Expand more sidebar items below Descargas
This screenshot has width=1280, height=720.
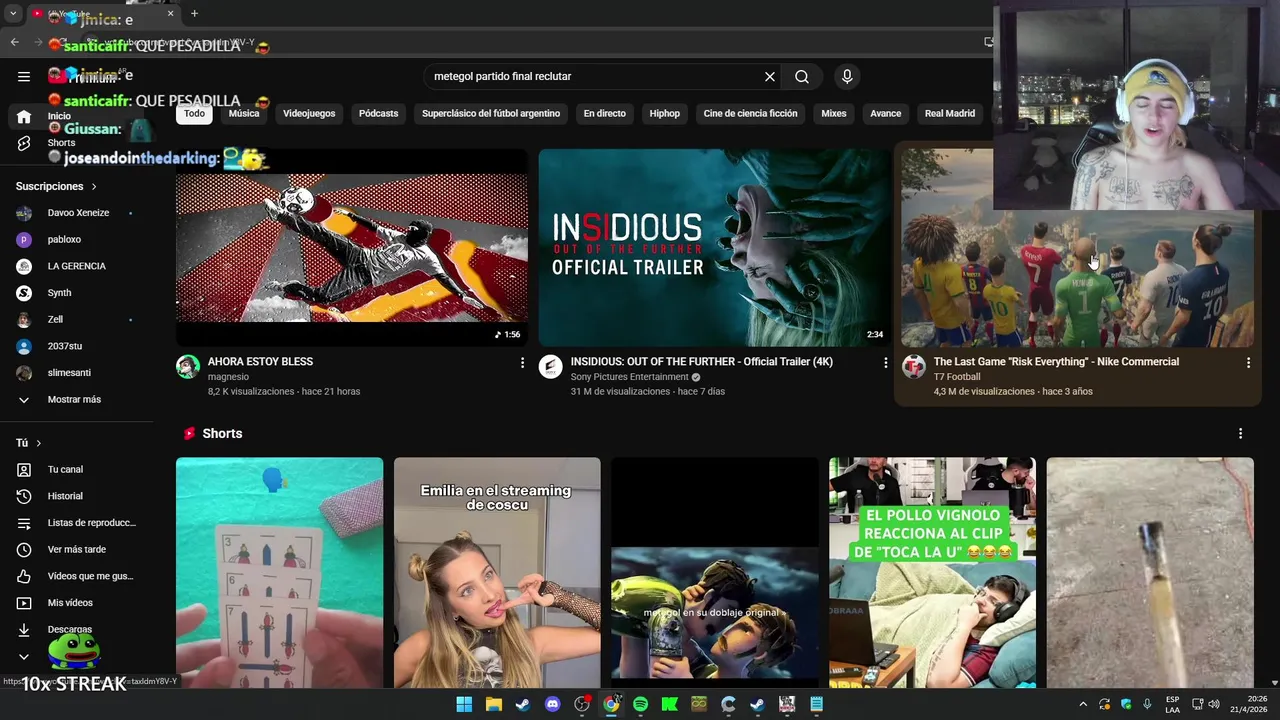pyautogui.click(x=24, y=657)
